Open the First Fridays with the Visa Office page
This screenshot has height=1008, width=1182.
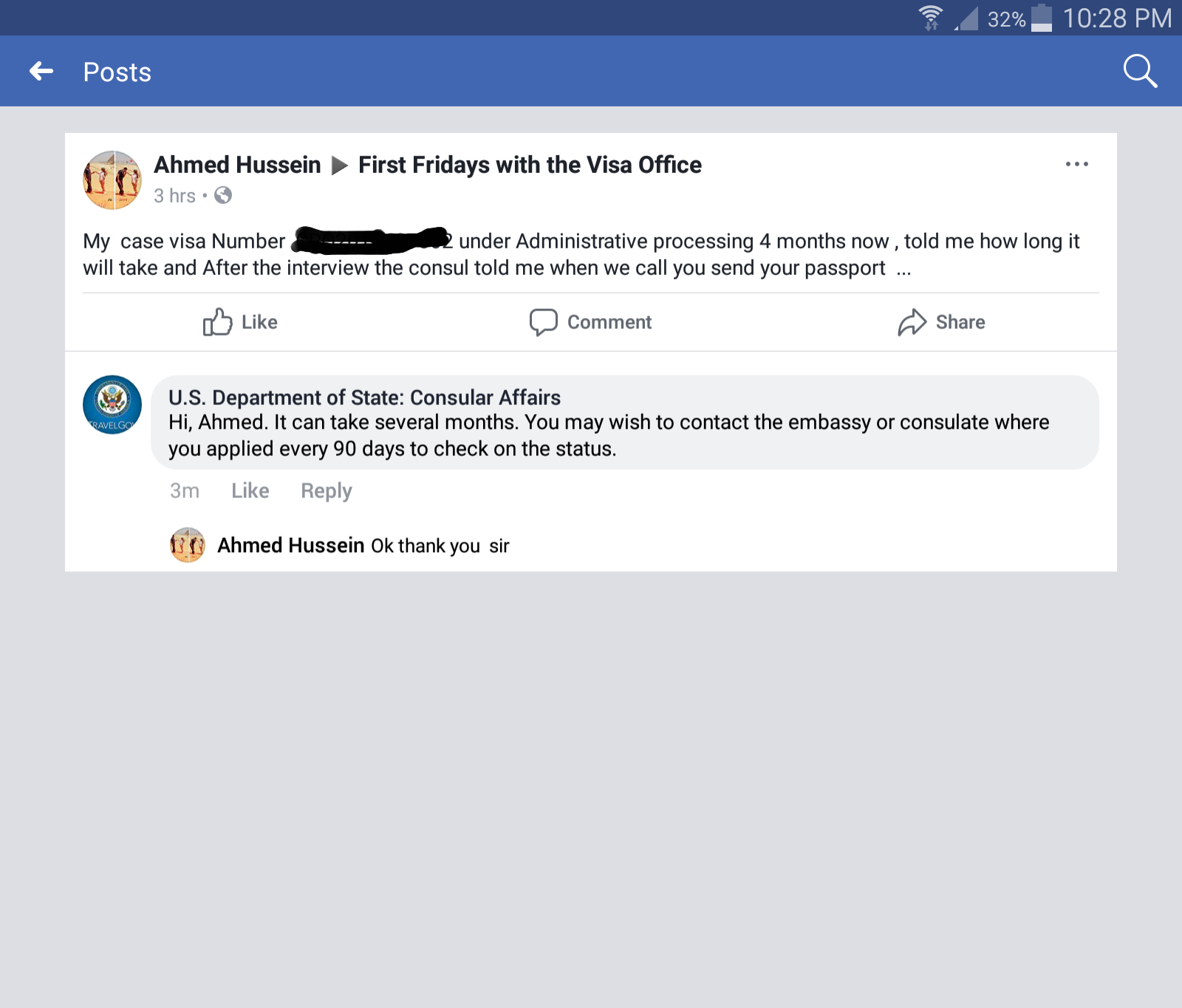pyautogui.click(x=530, y=165)
